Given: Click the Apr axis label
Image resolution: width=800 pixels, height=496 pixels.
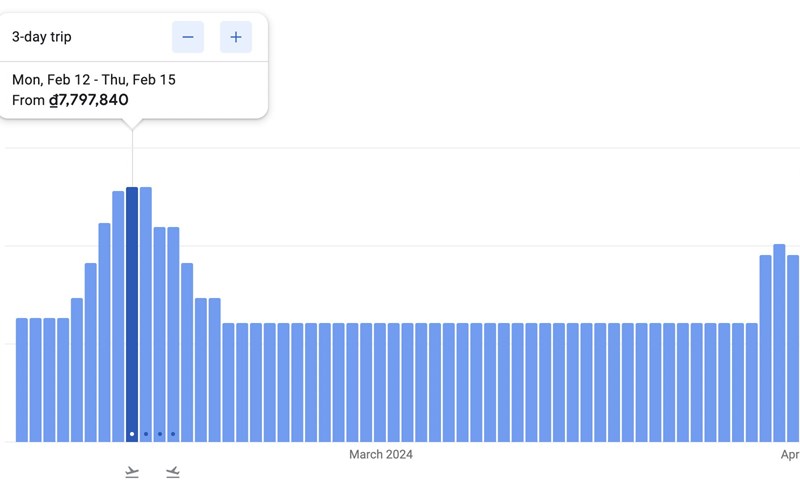Looking at the screenshot, I should pyautogui.click(x=789, y=455).
